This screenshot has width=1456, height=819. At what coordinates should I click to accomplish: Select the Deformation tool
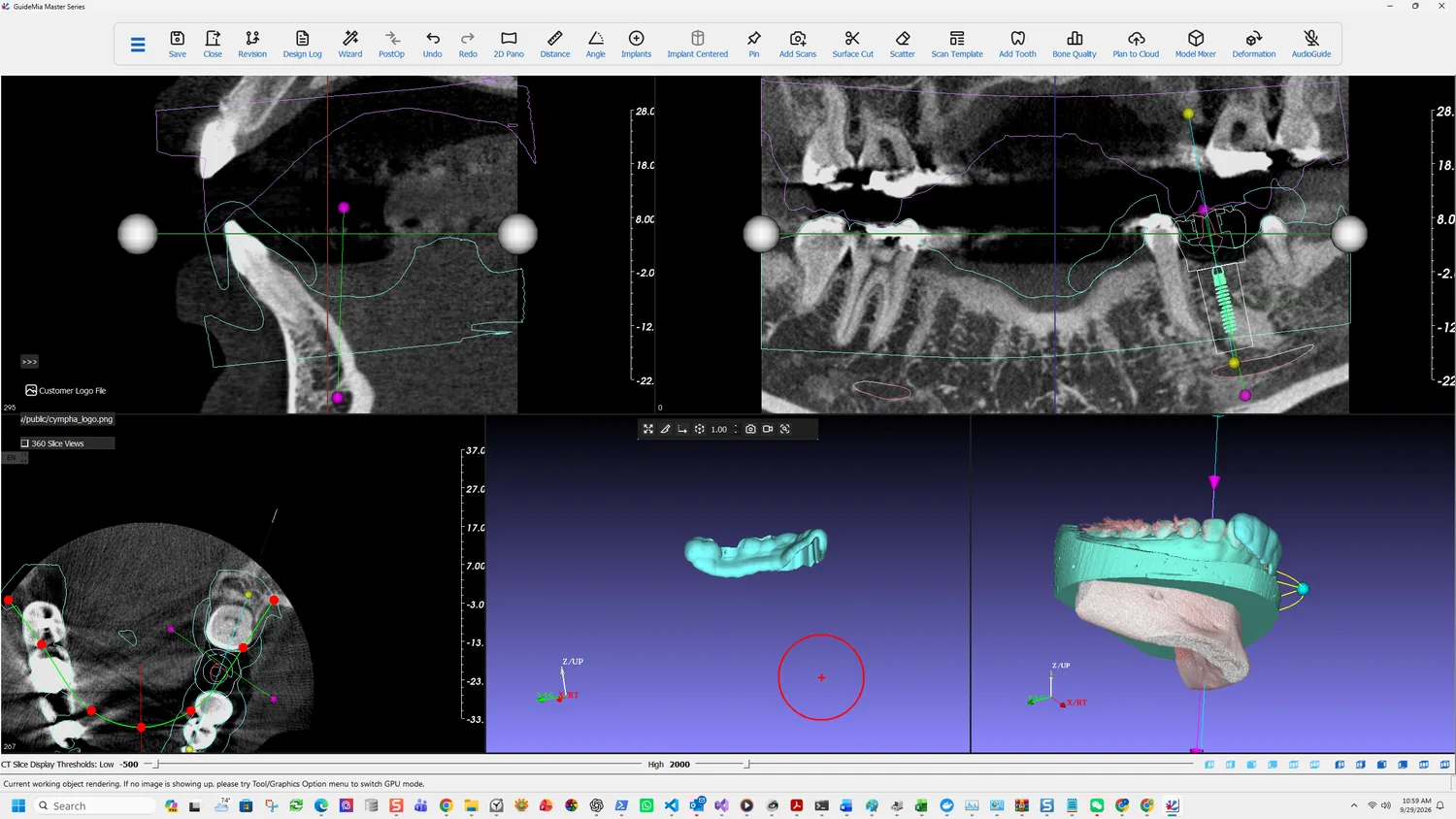(x=1254, y=44)
